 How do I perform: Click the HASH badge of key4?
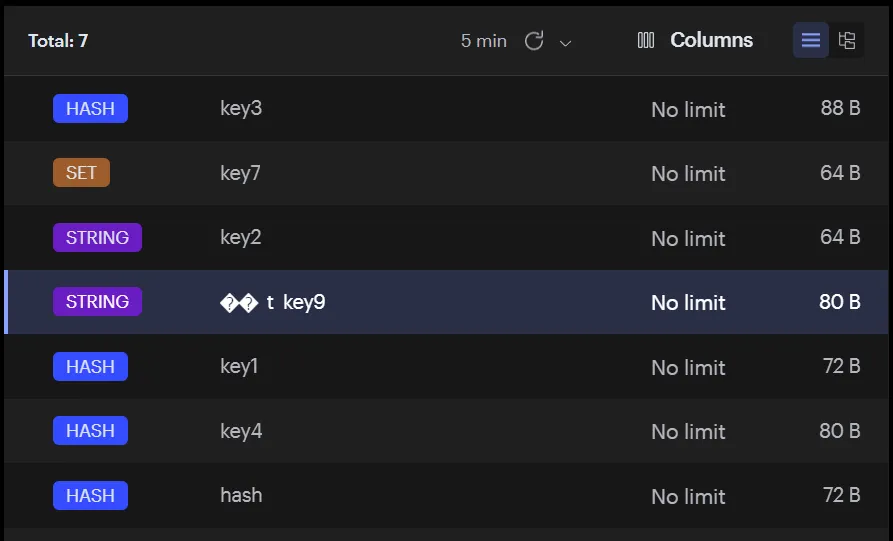pos(90,431)
